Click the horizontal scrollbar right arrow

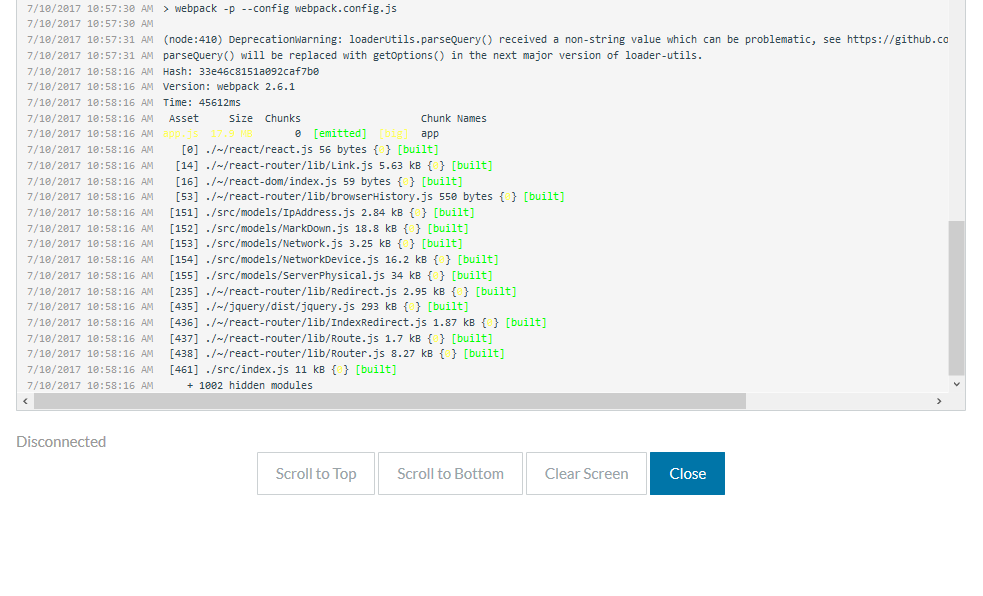[939, 401]
